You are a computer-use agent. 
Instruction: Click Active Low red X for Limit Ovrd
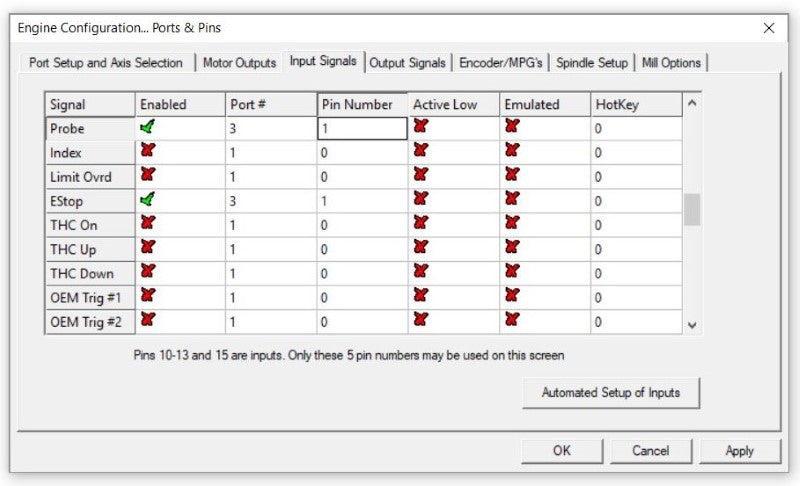(420, 175)
